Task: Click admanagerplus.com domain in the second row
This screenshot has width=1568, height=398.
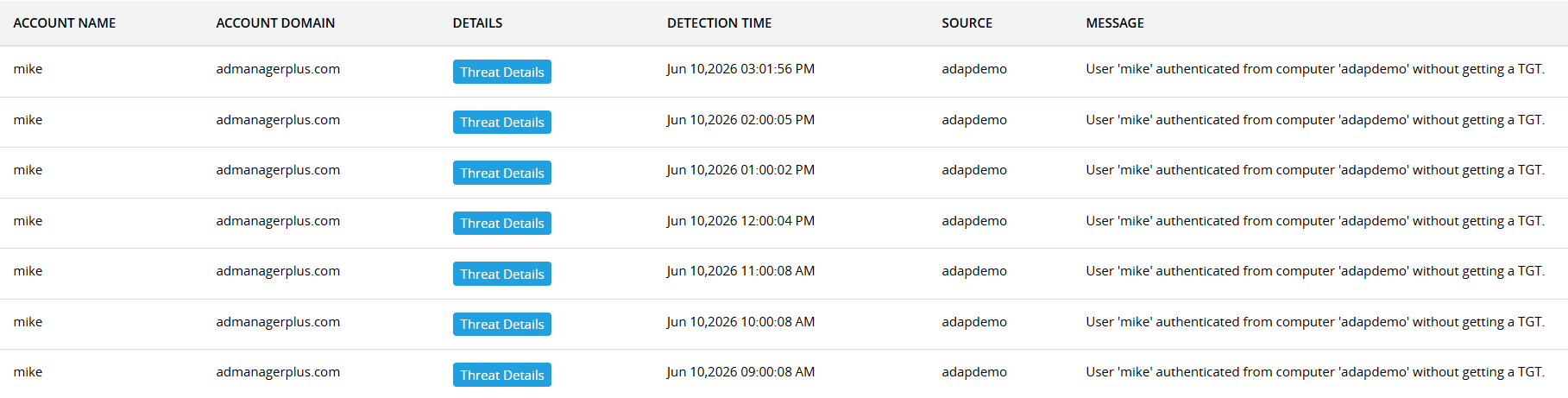Action: coord(278,120)
